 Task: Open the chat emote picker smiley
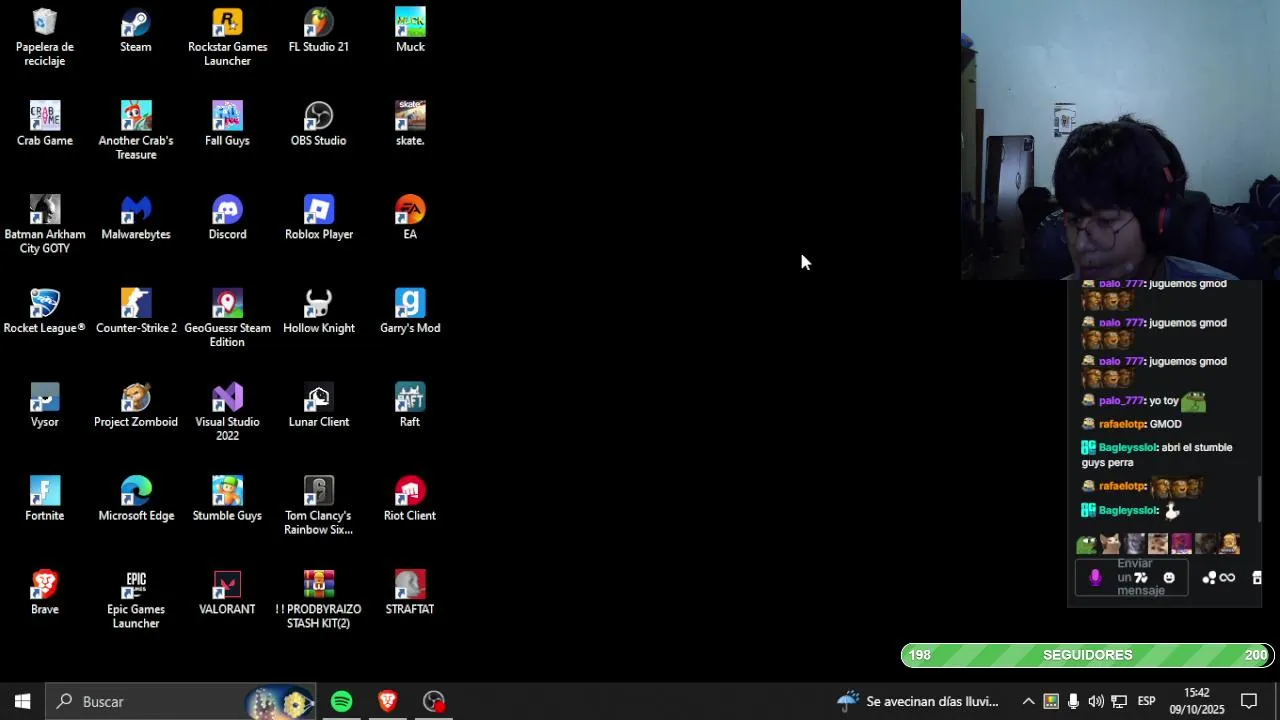(1169, 577)
